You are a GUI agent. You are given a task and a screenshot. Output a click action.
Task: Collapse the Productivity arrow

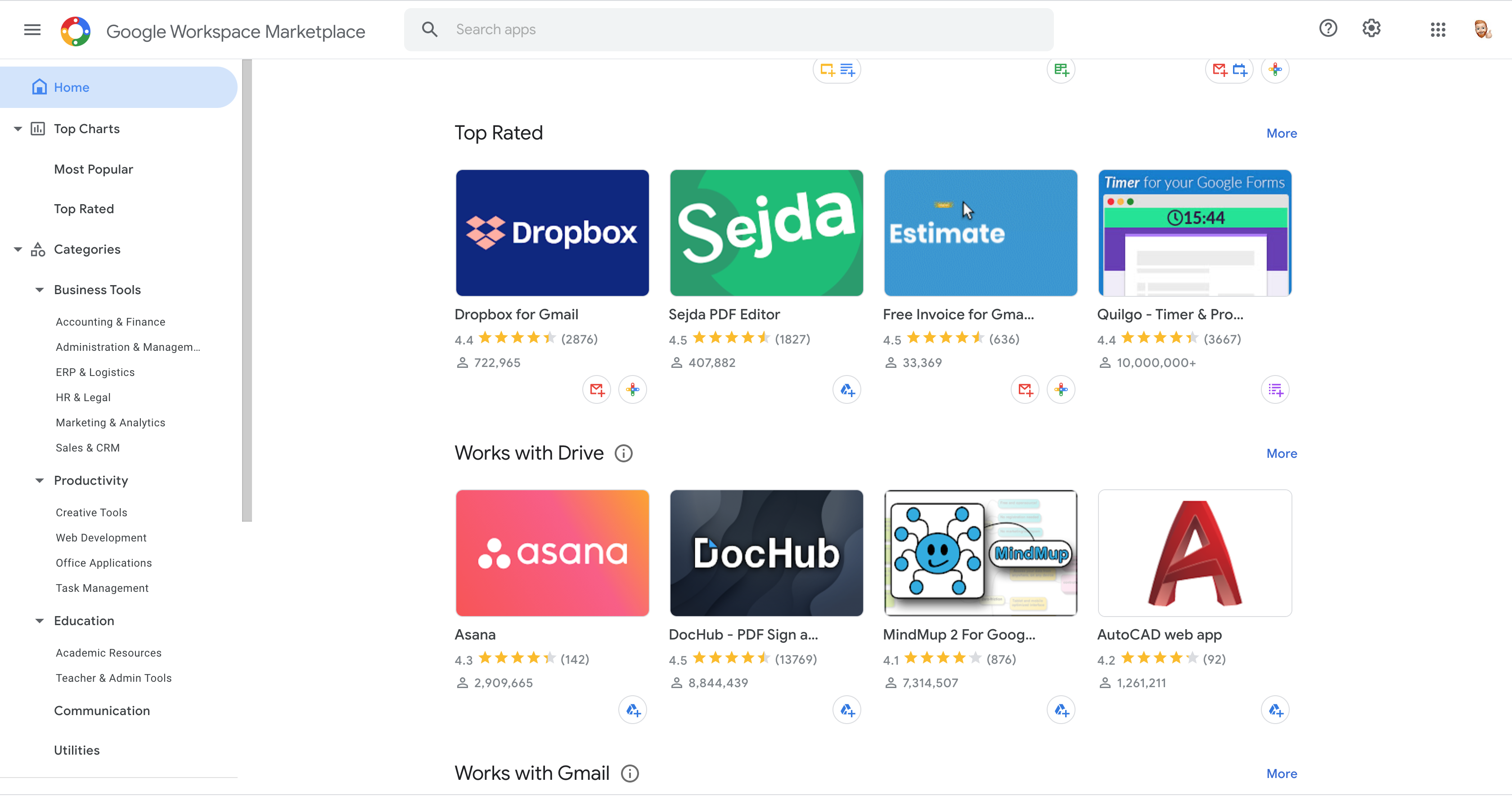pyautogui.click(x=39, y=480)
